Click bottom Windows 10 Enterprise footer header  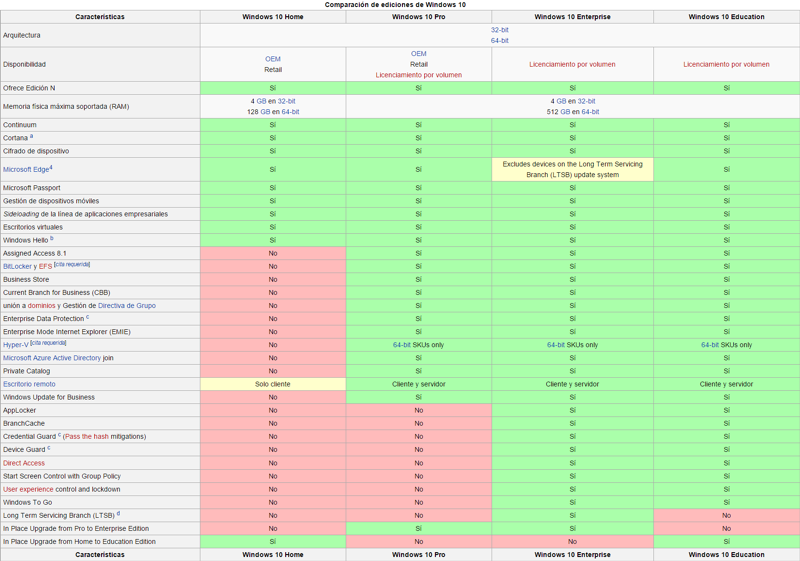pyautogui.click(x=572, y=555)
